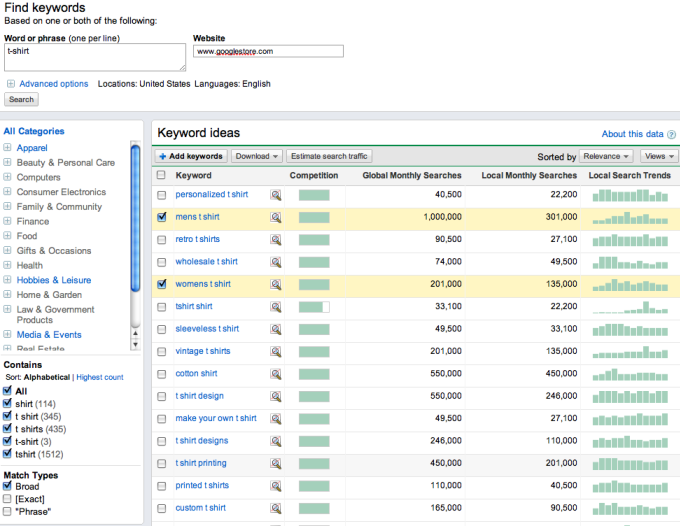Image resolution: width=680 pixels, height=526 pixels.
Task: Click local search trends chart for 'mens t shirt'
Action: coord(631,217)
